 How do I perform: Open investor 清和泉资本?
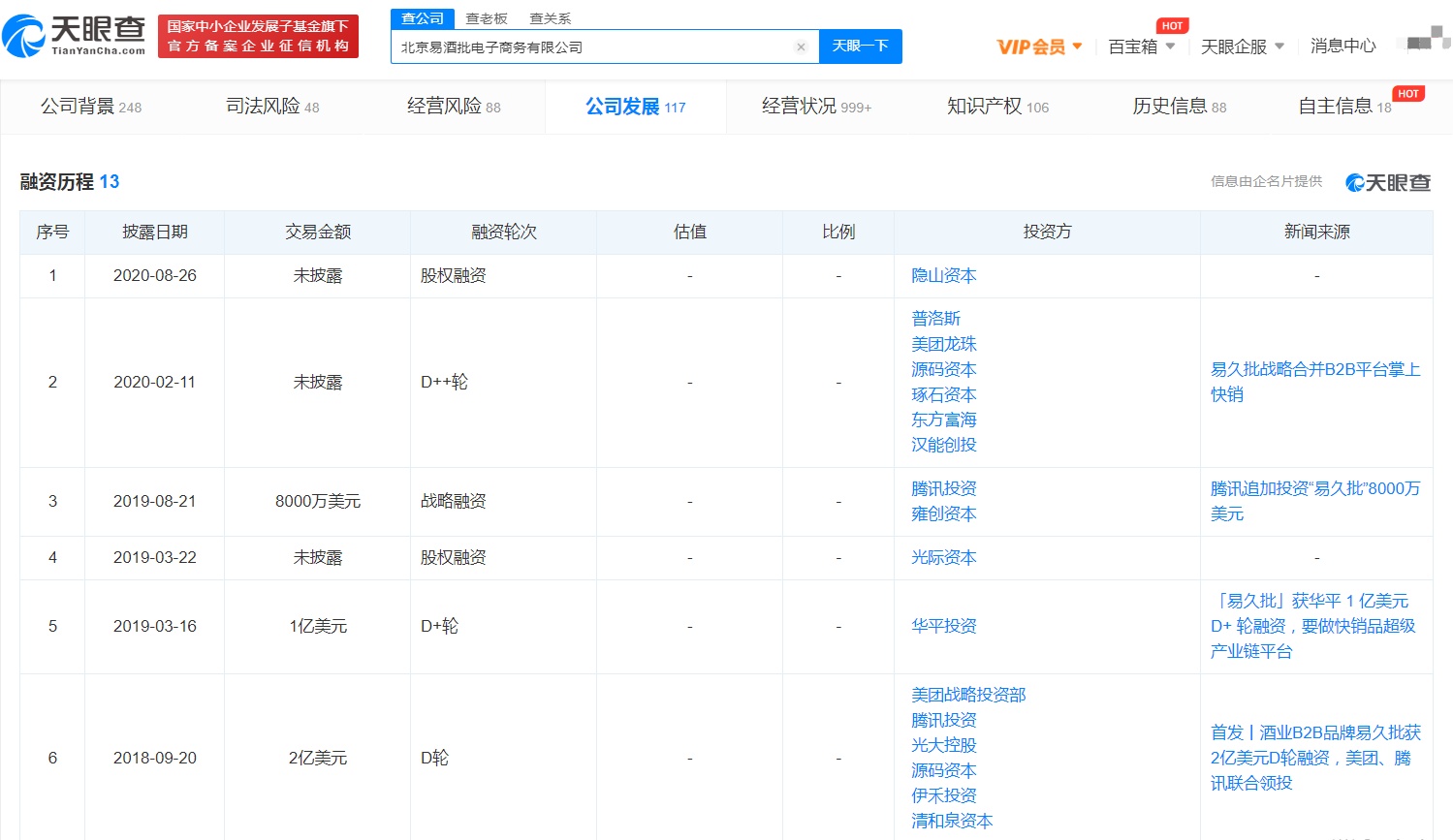[952, 821]
